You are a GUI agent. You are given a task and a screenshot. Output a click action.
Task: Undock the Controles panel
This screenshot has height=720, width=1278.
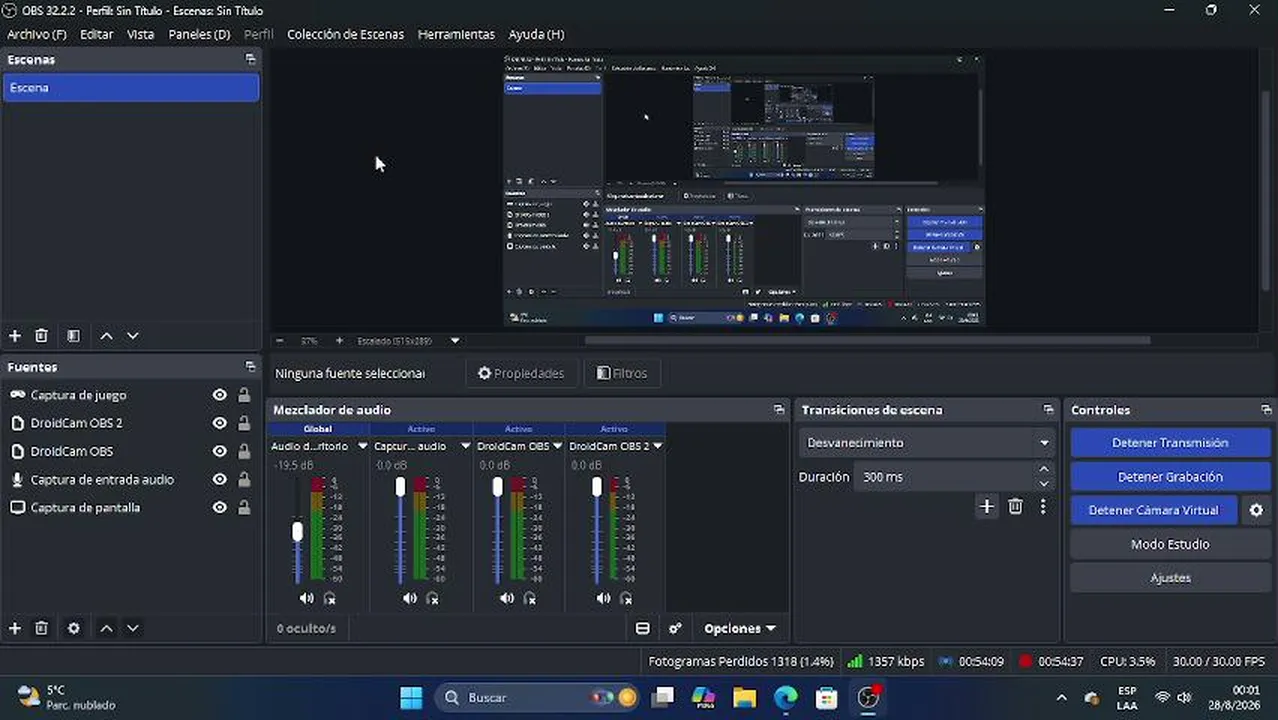click(x=1266, y=410)
